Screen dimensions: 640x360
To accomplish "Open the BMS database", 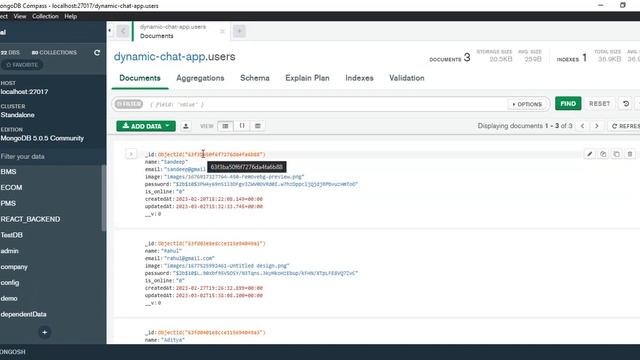I will 8,171.
